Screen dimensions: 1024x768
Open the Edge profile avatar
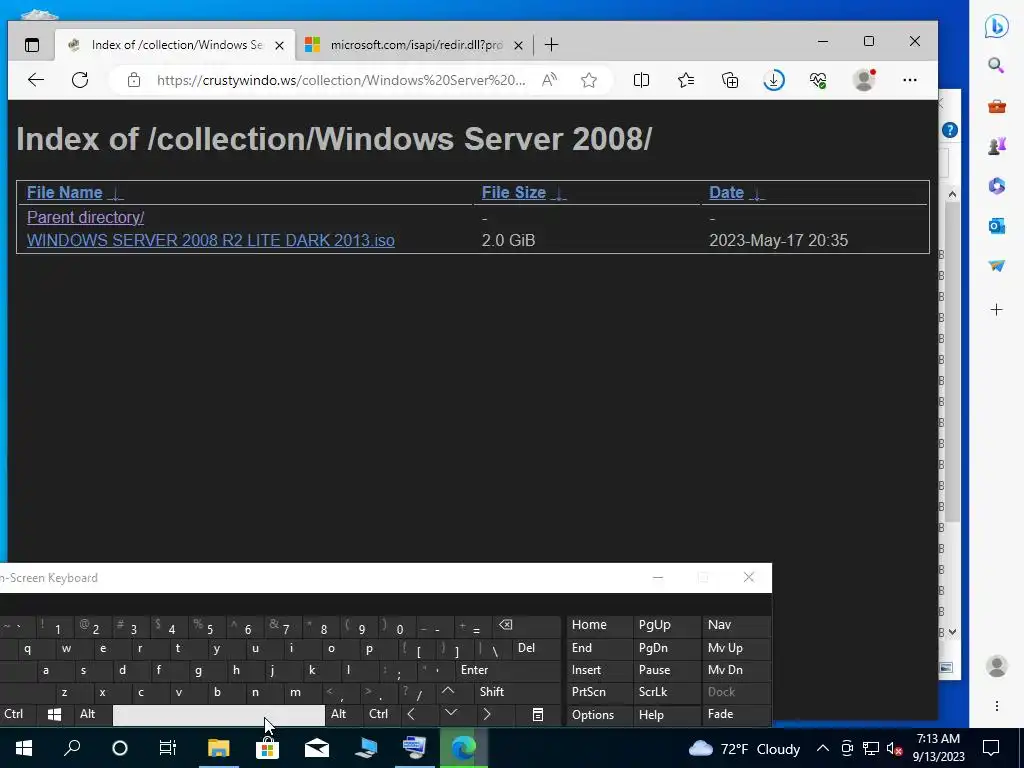[x=864, y=80]
